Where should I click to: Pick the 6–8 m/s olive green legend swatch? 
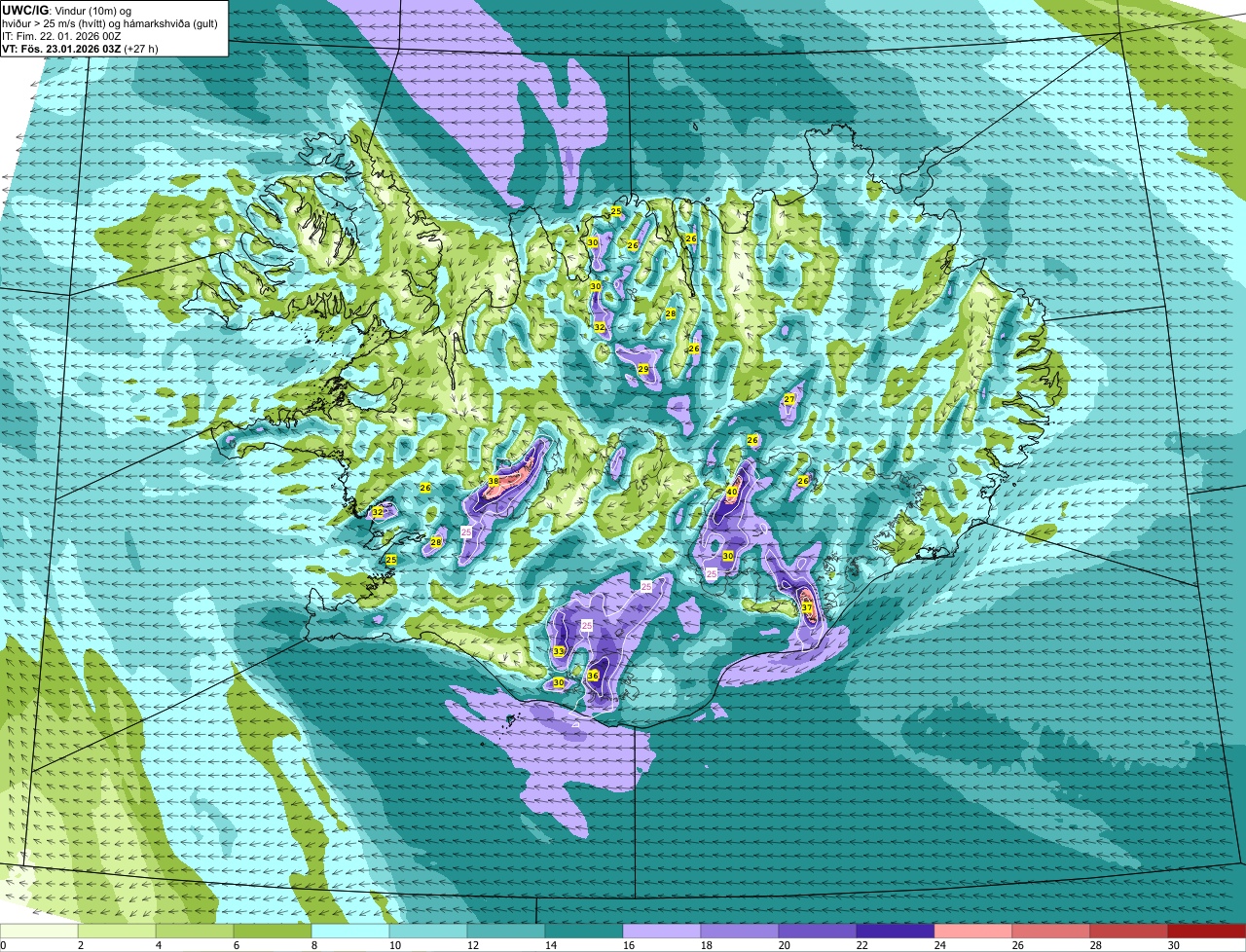coord(273,931)
